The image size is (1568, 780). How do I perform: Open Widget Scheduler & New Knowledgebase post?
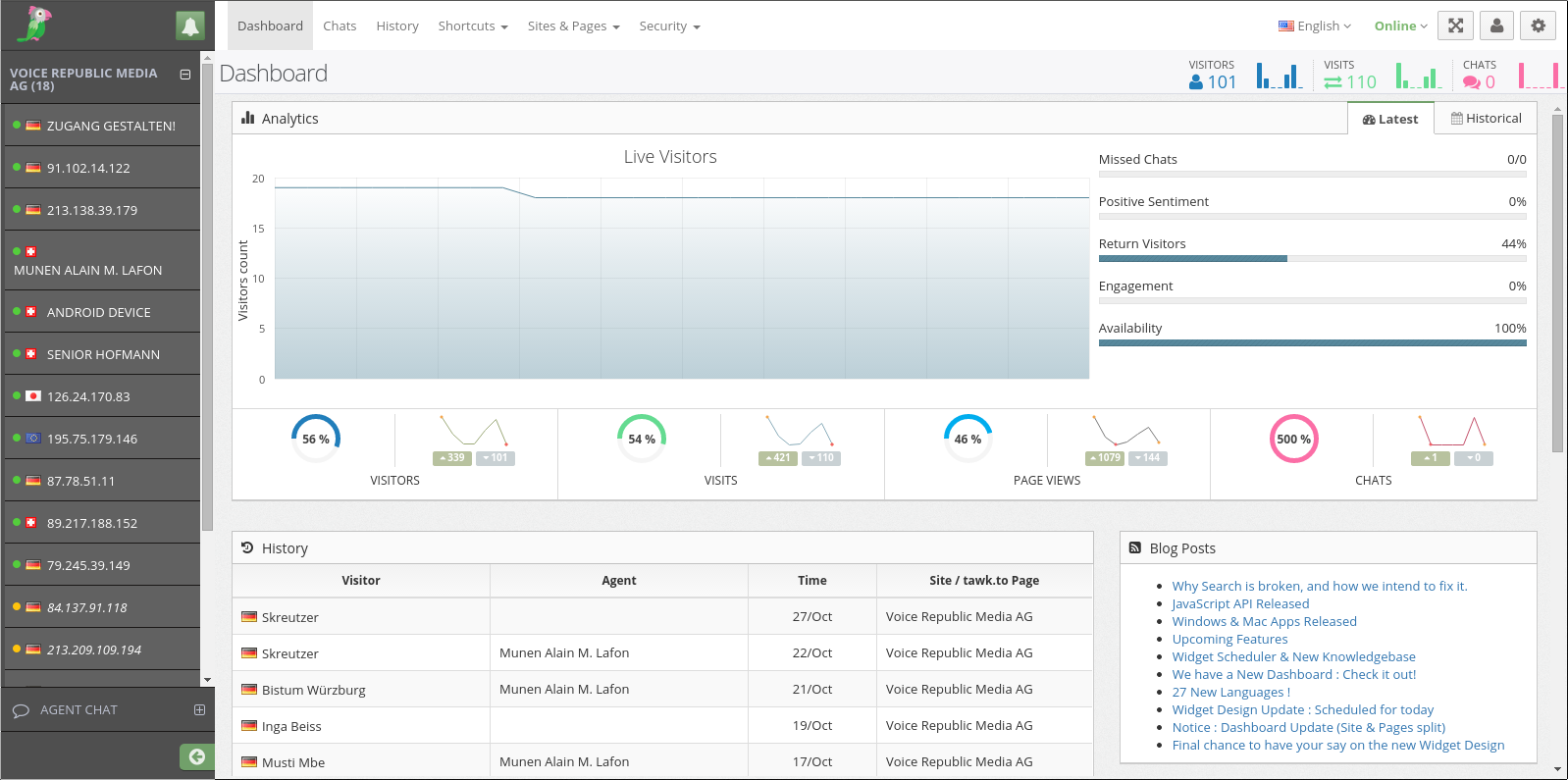pyautogui.click(x=1293, y=656)
